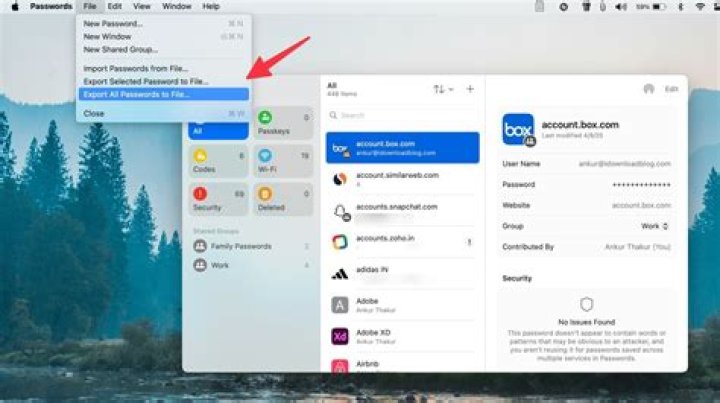
Task: Select the Deleted category tile
Action: [283, 200]
